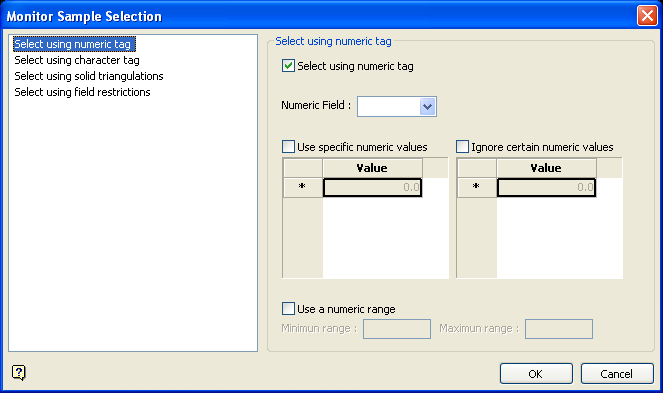Viewport: 663px width, 393px height.
Task: Uncheck Select using numeric tag
Action: point(288,66)
